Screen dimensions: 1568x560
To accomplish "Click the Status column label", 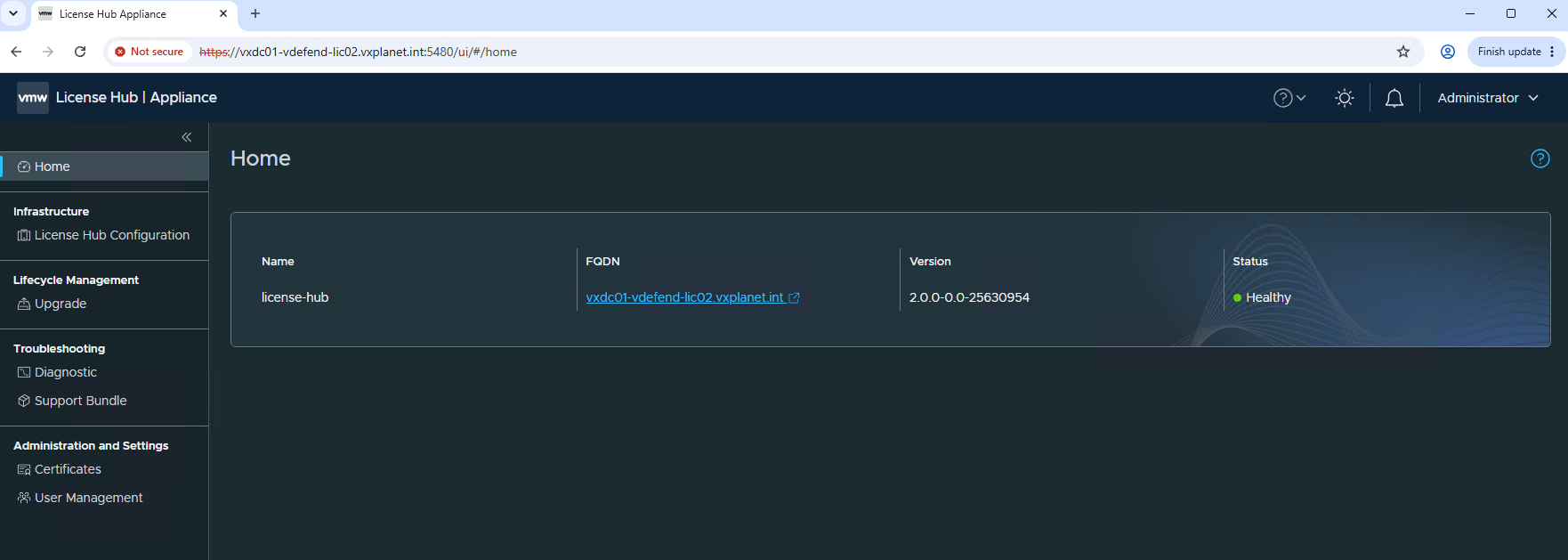I will point(1250,261).
